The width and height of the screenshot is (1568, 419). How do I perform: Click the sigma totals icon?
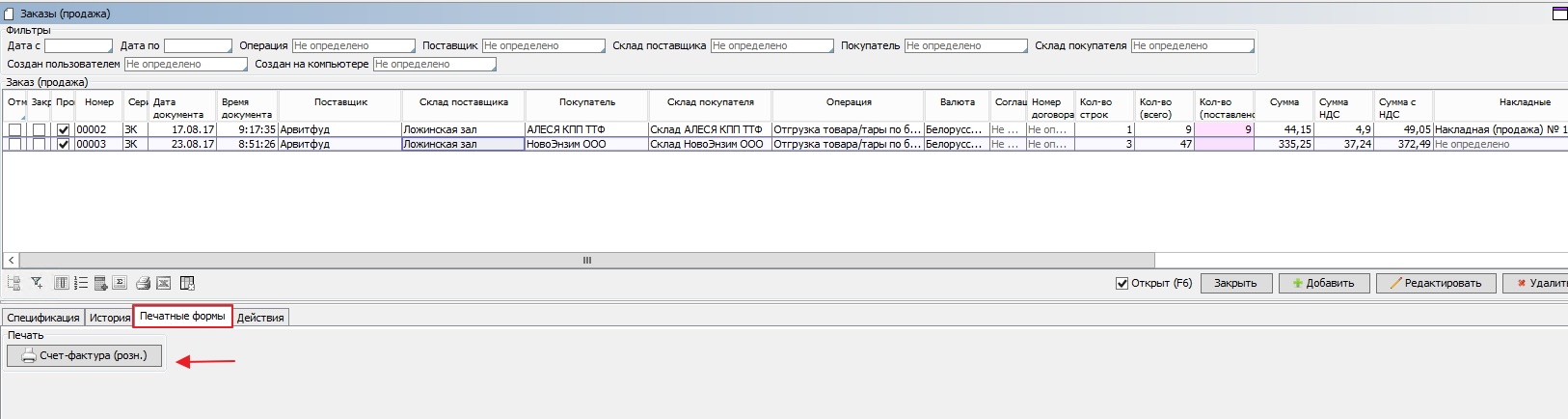coord(120,283)
